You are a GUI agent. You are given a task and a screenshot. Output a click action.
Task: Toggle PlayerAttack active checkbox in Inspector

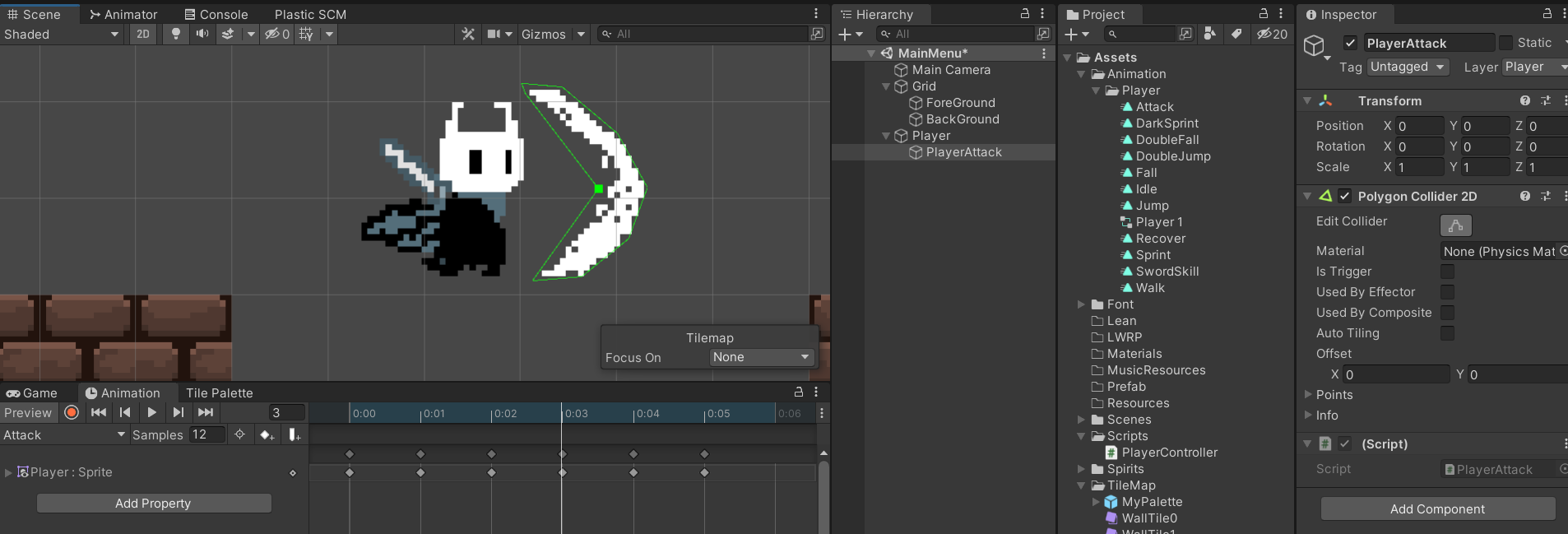click(1350, 43)
